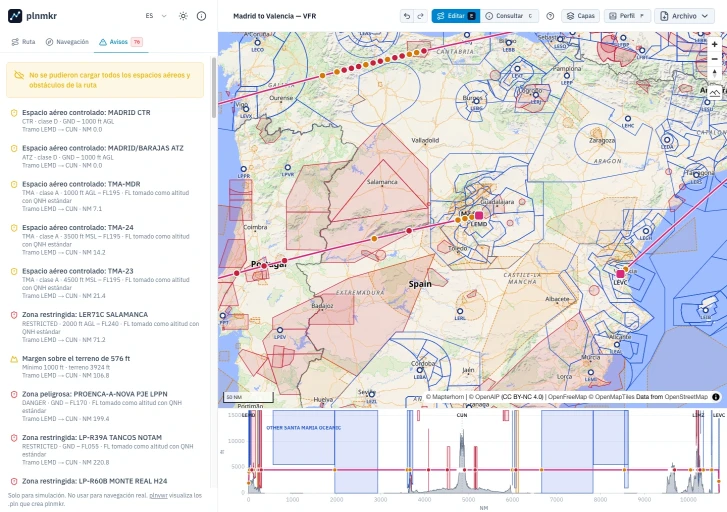The width and height of the screenshot is (727, 512).
Task: Click the LERL airport marker
Action: [459, 311]
